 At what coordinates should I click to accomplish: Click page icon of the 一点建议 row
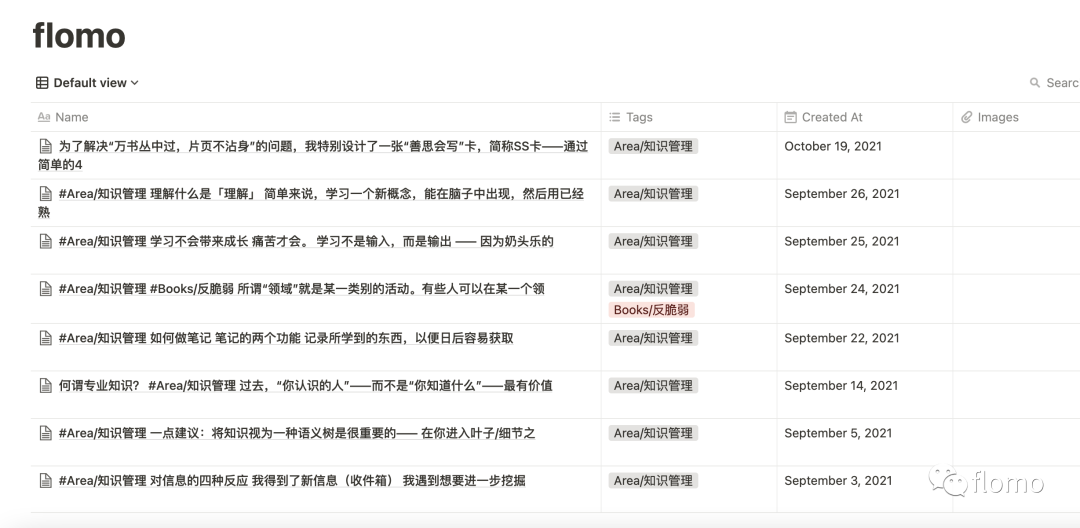coord(45,433)
